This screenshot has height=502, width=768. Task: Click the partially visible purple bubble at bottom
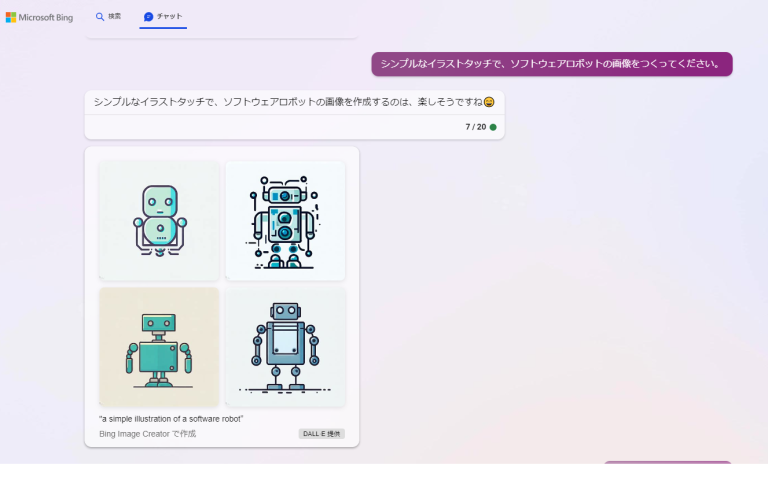(x=667, y=462)
